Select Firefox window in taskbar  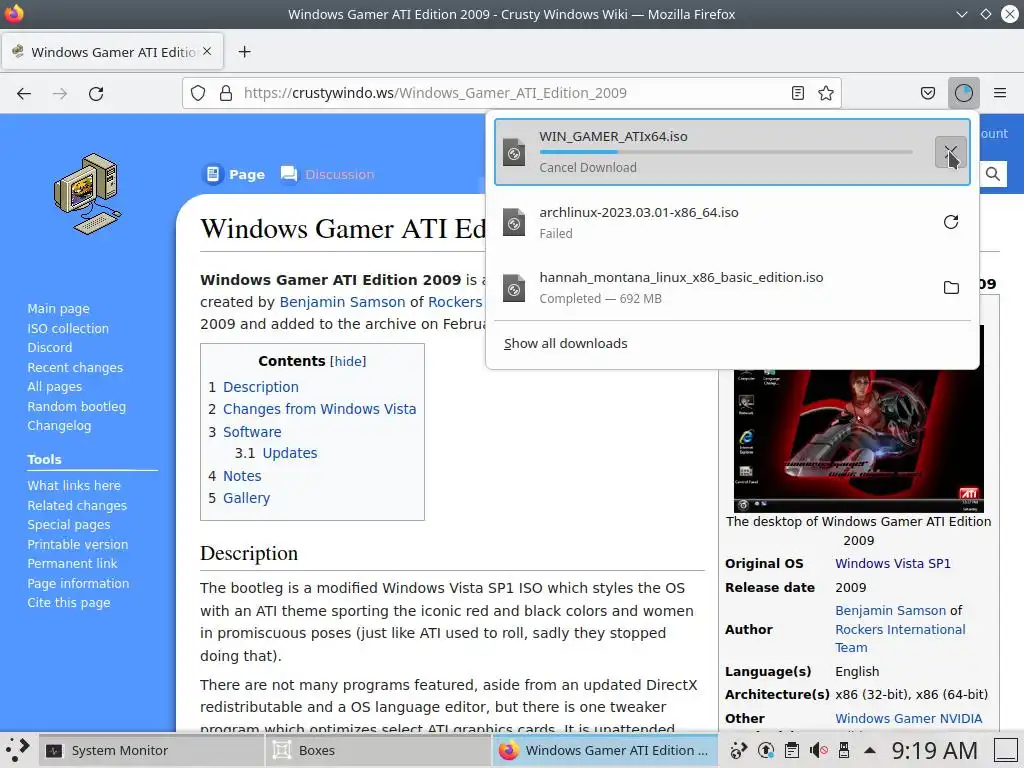click(604, 750)
